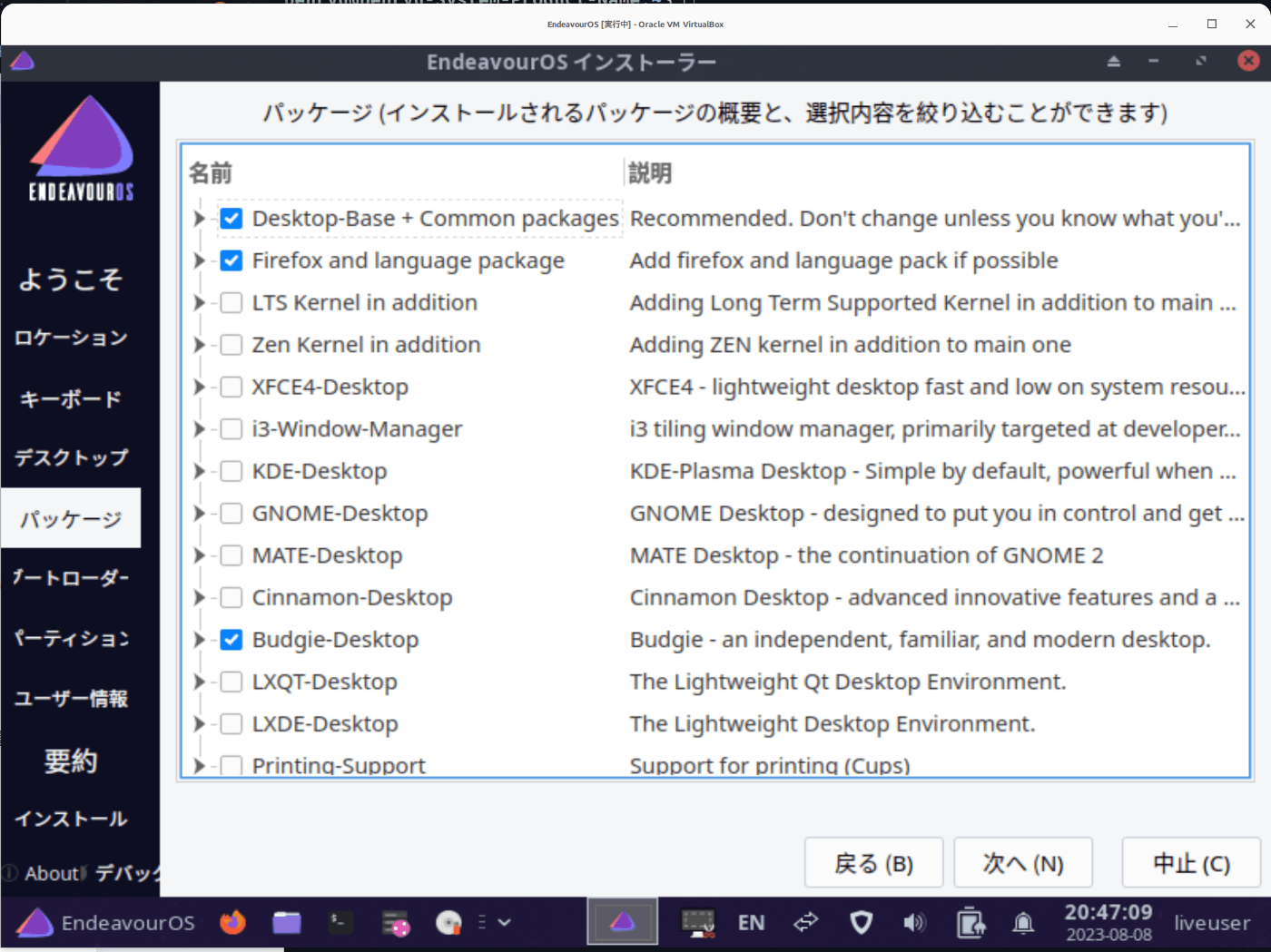
Task: Click the liveuser name in the taskbar
Action: click(x=1212, y=923)
